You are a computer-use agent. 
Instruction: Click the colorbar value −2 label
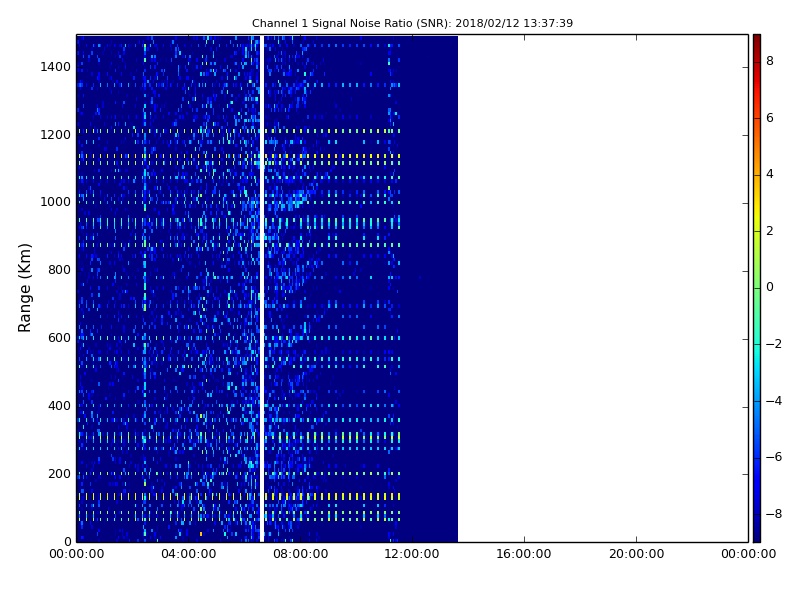(774, 344)
